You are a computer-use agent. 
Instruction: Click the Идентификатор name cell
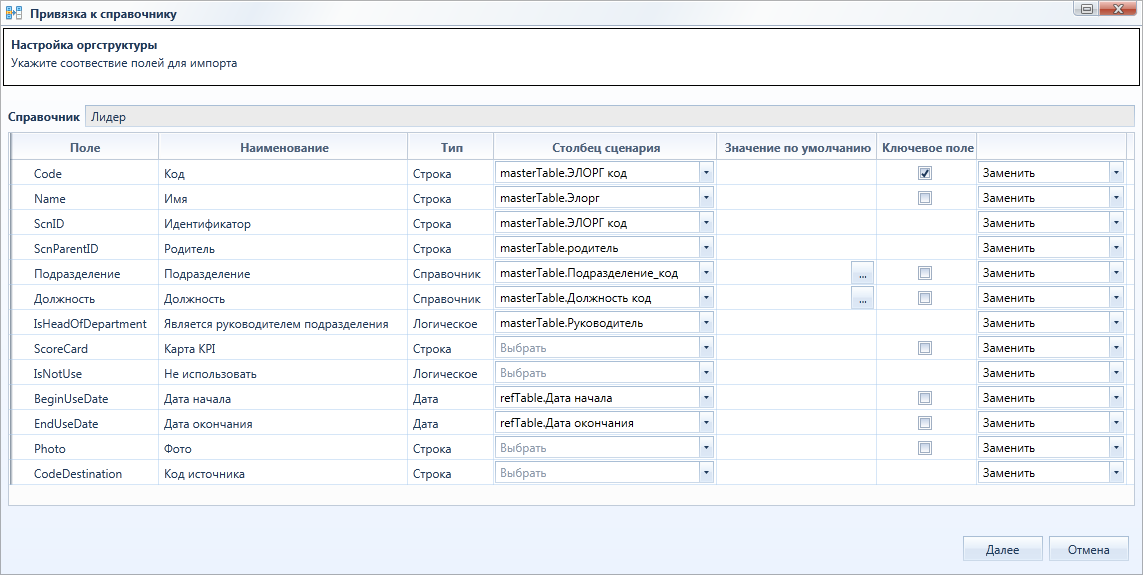tap(284, 224)
